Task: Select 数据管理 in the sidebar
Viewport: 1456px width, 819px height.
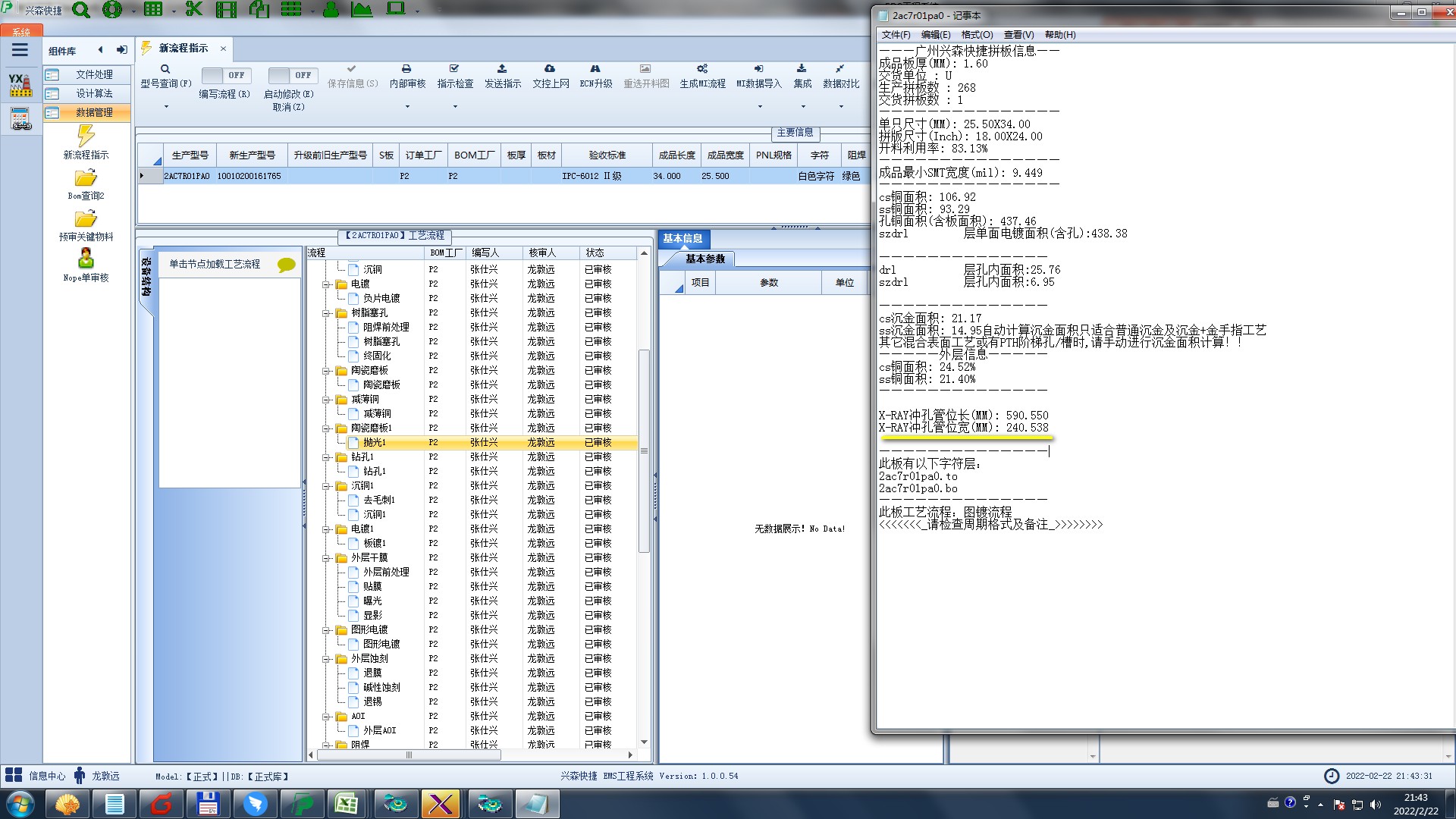Action: [93, 112]
